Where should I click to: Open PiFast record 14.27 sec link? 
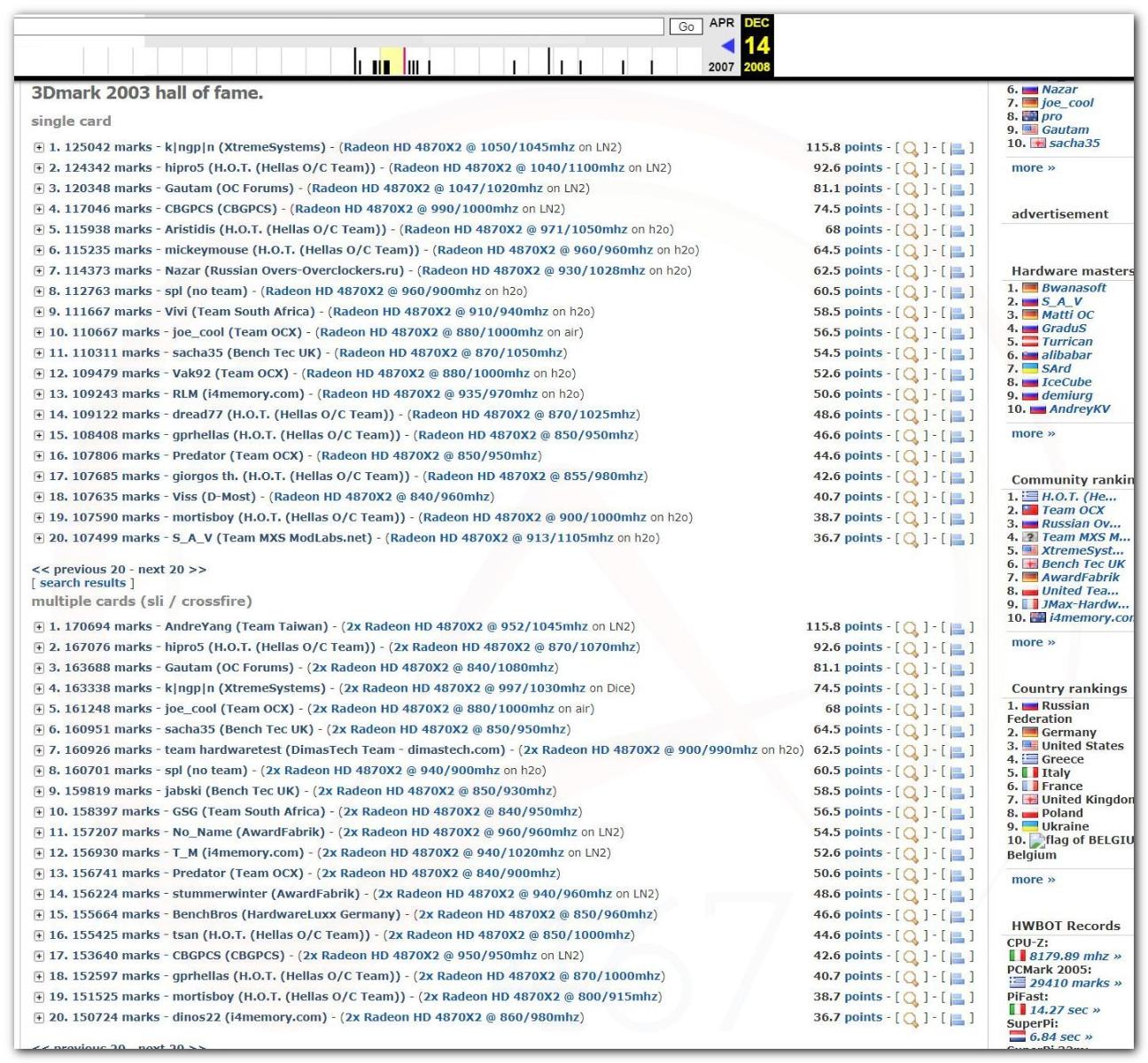point(1065,1011)
